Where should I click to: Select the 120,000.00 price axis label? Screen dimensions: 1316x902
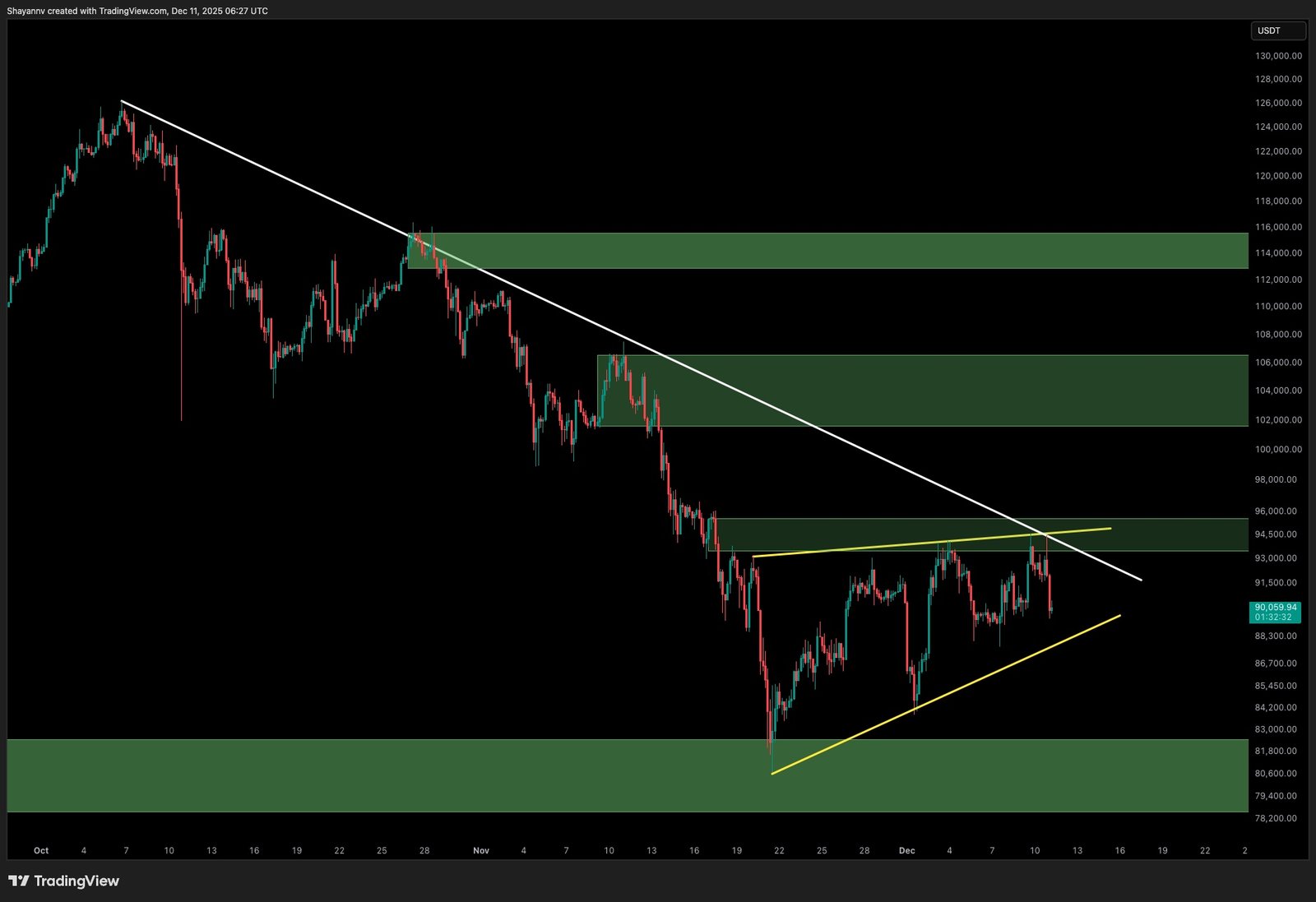point(1278,176)
